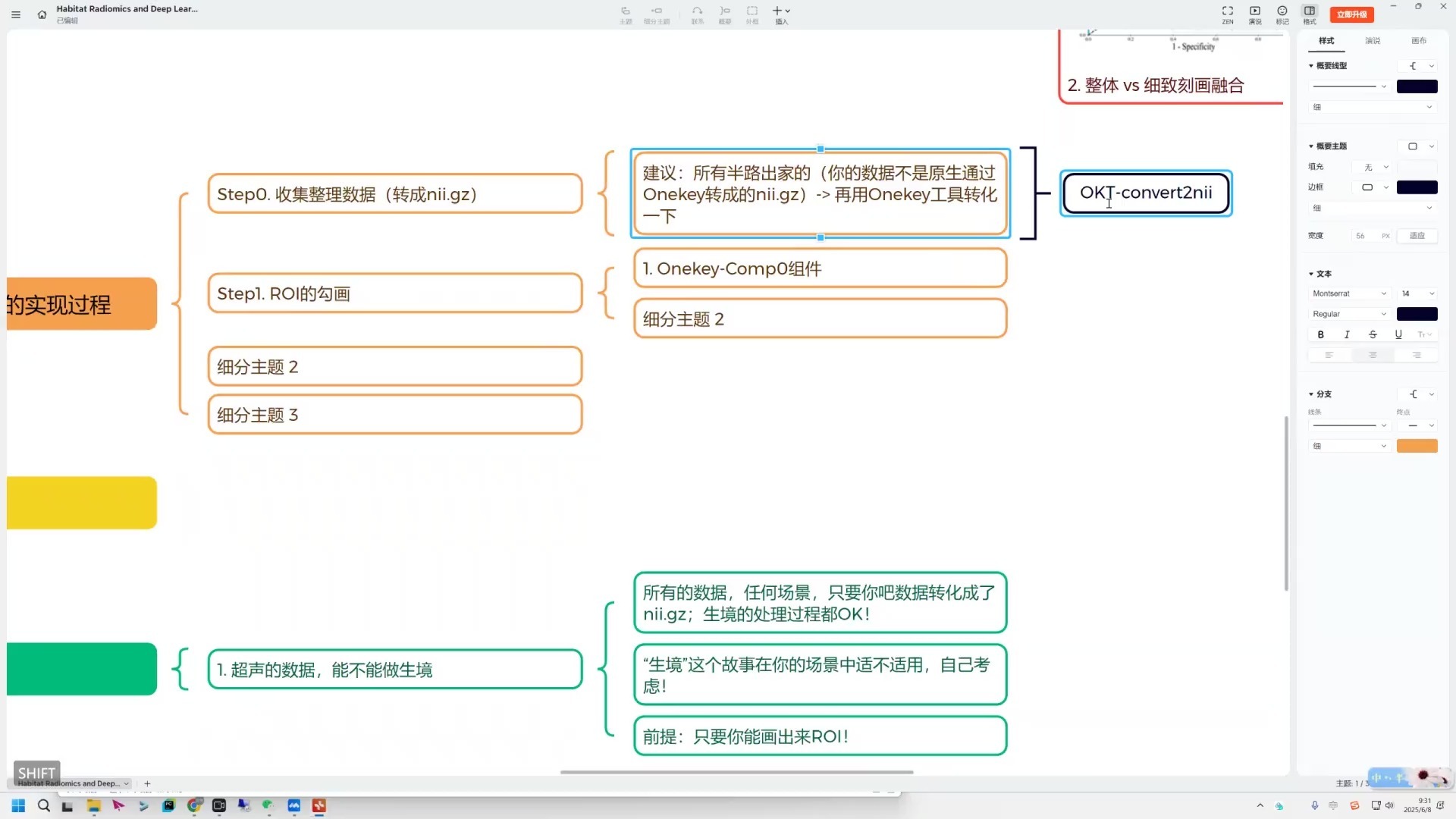Toggle strikethrough formatting
Image resolution: width=1456 pixels, height=819 pixels.
(1373, 334)
